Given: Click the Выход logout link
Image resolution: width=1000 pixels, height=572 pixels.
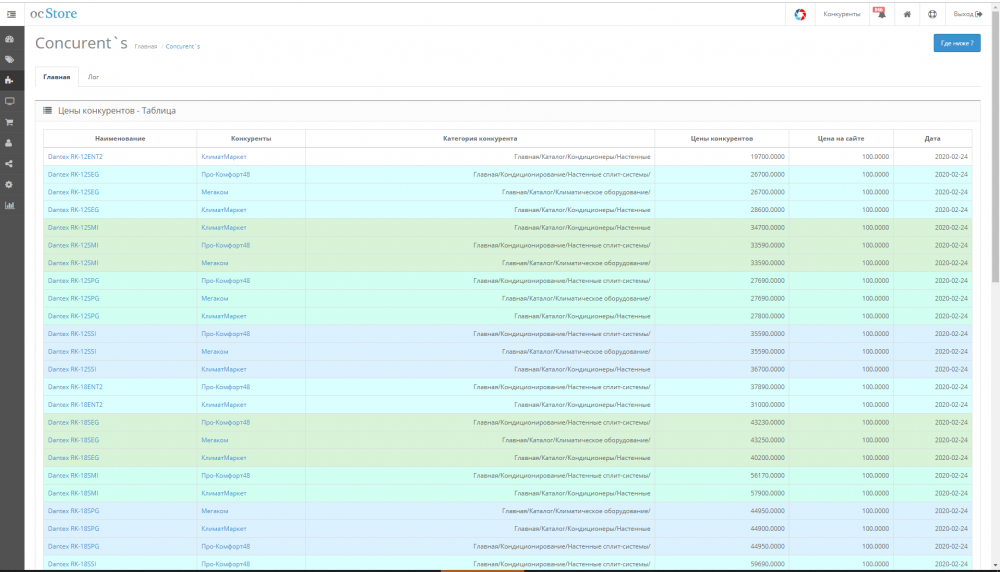Looking at the screenshot, I should tap(967, 14).
